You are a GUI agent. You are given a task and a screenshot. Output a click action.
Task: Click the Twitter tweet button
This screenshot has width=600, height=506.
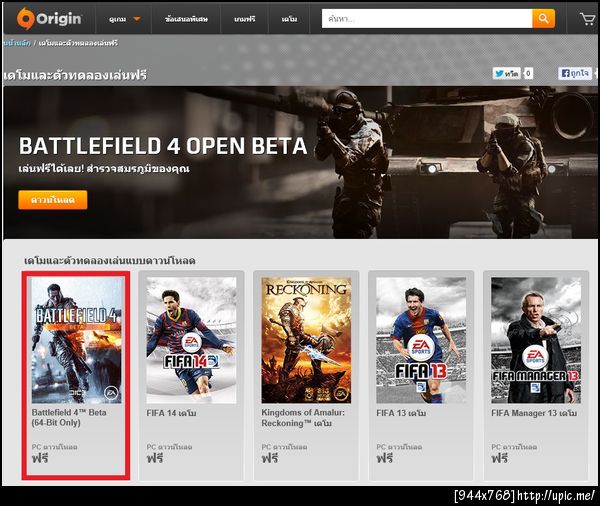tap(507, 73)
